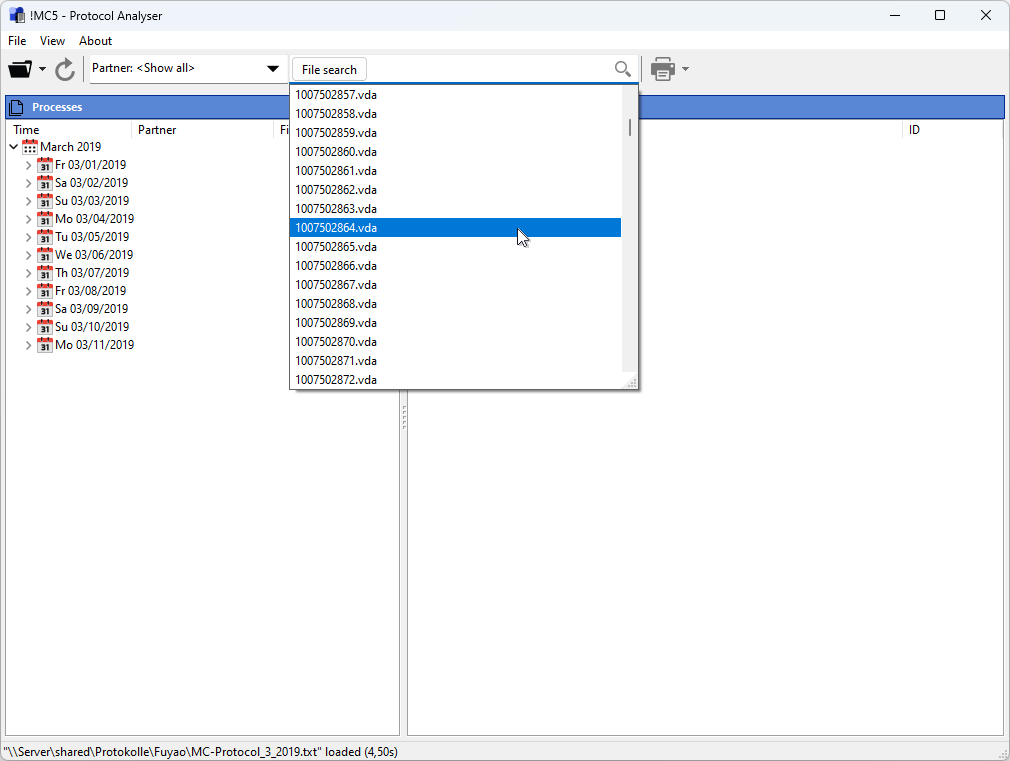The width and height of the screenshot is (1010, 761).
Task: Open the printer dropdown arrow
Action: click(685, 69)
